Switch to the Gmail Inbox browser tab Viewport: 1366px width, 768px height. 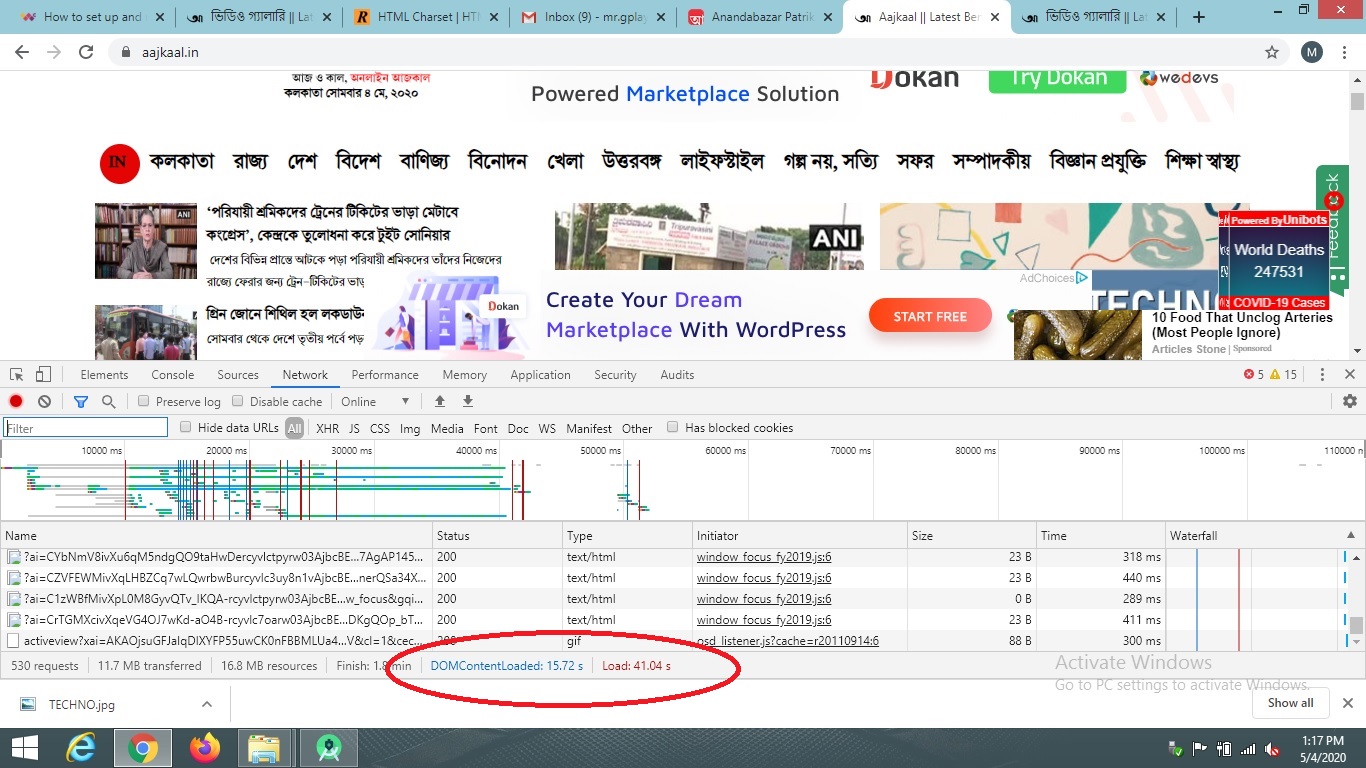(x=592, y=17)
